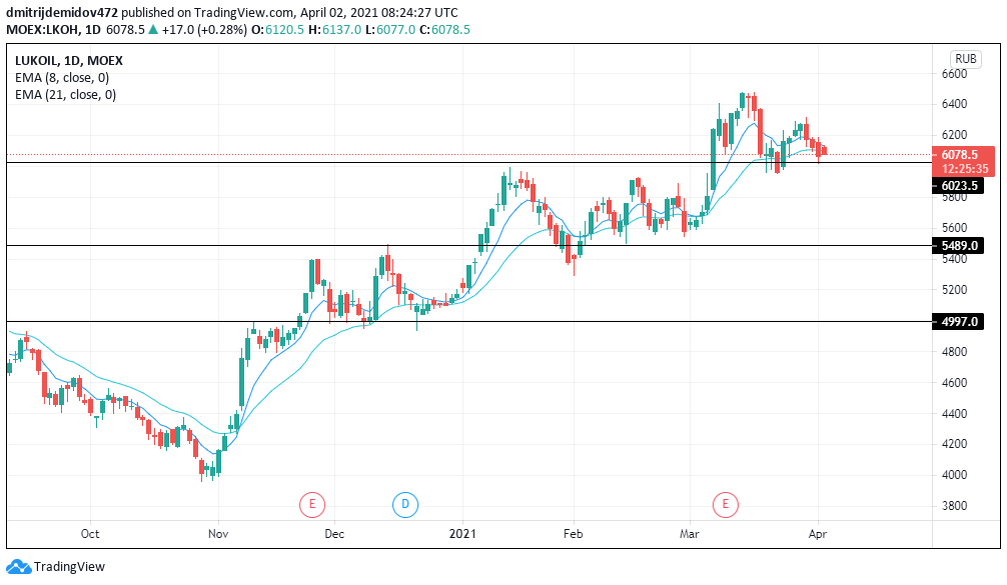Click the 4800 price axis label
The image size is (1007, 585).
954,352
